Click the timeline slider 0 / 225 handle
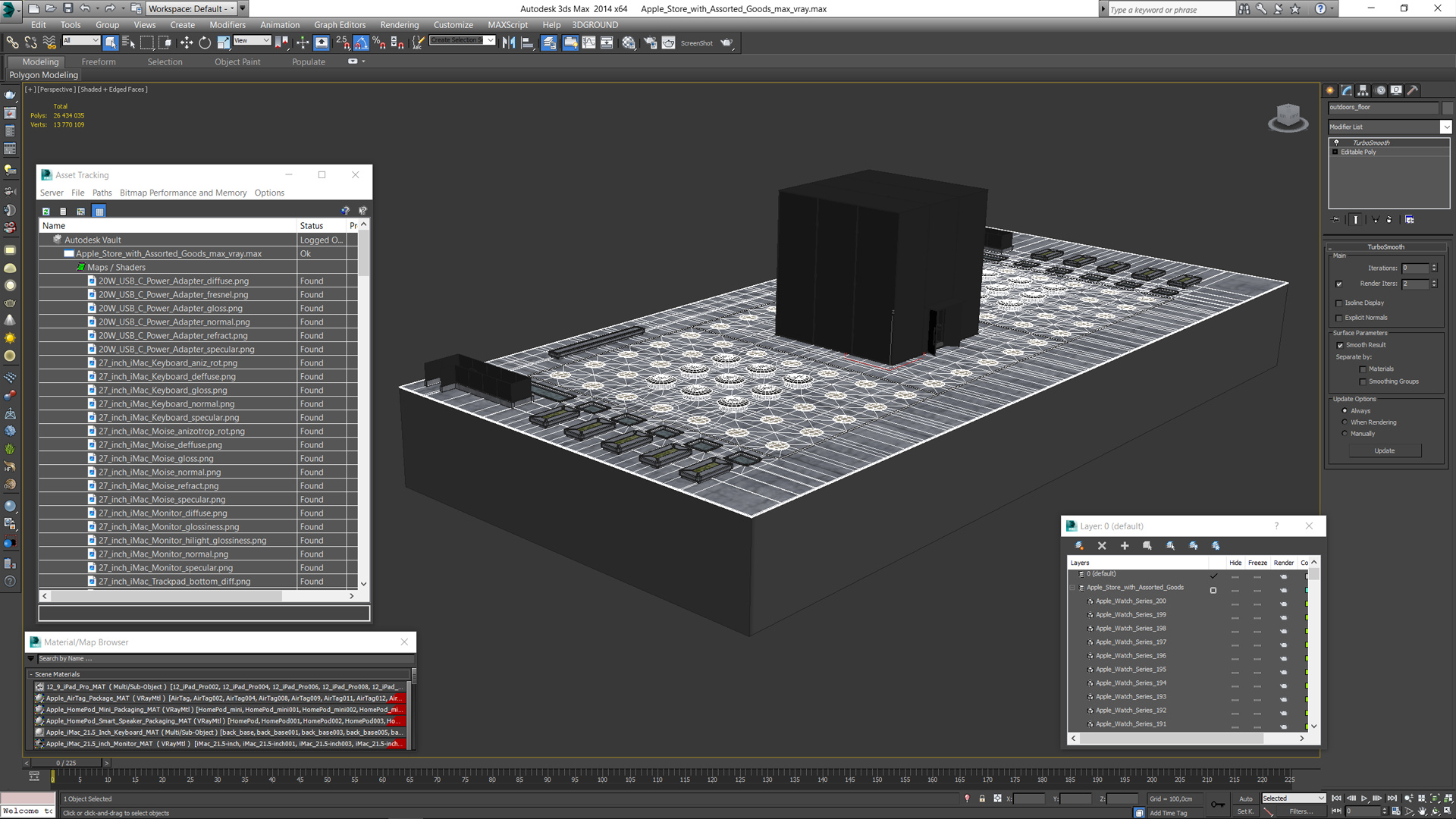The image size is (1456, 819). coord(65,764)
